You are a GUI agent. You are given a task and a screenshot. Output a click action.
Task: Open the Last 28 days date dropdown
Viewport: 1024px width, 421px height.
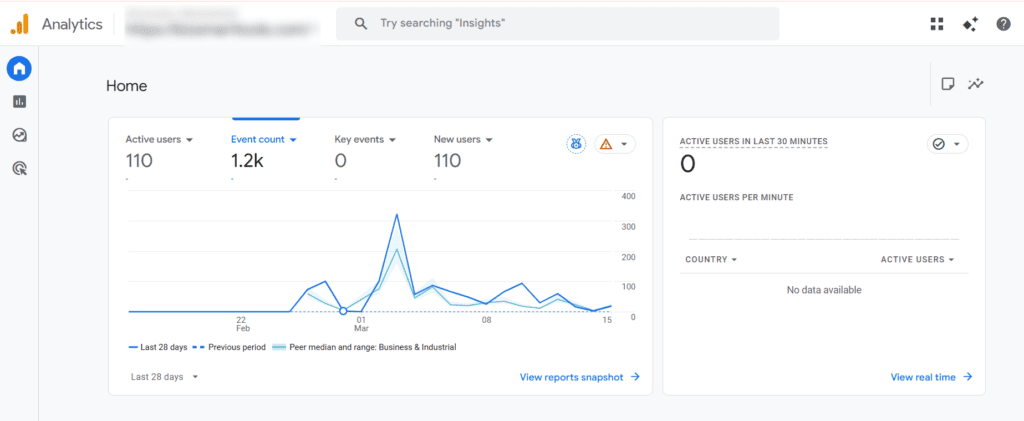coord(164,377)
